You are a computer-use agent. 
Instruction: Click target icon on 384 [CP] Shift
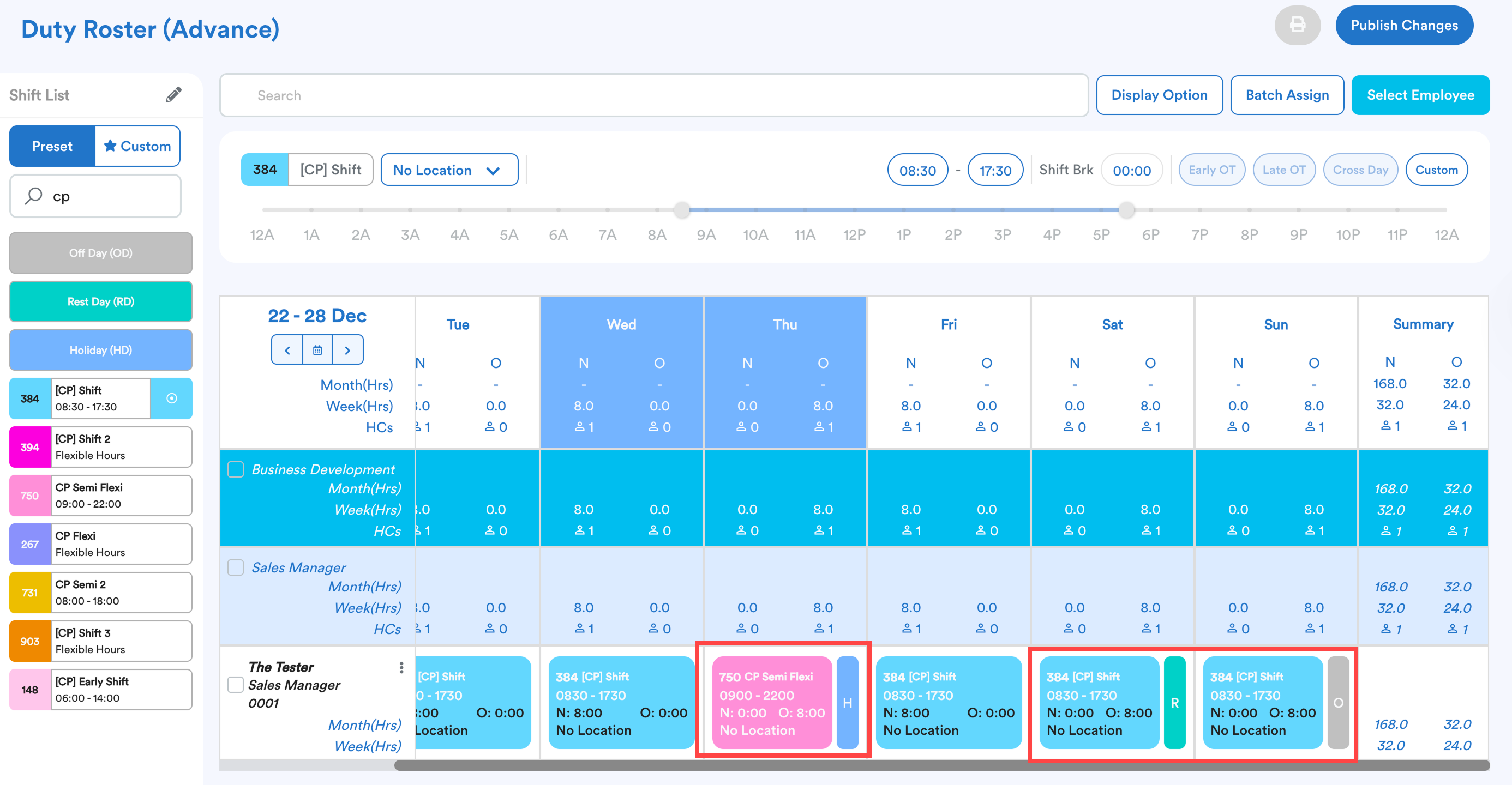pos(171,398)
